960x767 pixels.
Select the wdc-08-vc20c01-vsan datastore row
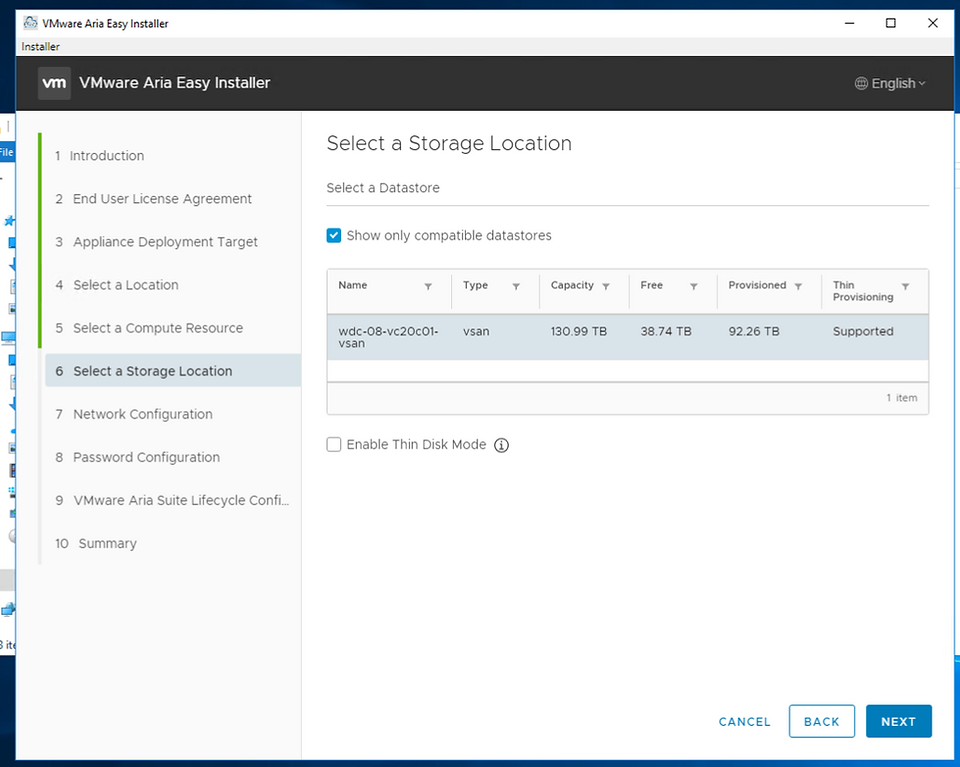point(628,337)
